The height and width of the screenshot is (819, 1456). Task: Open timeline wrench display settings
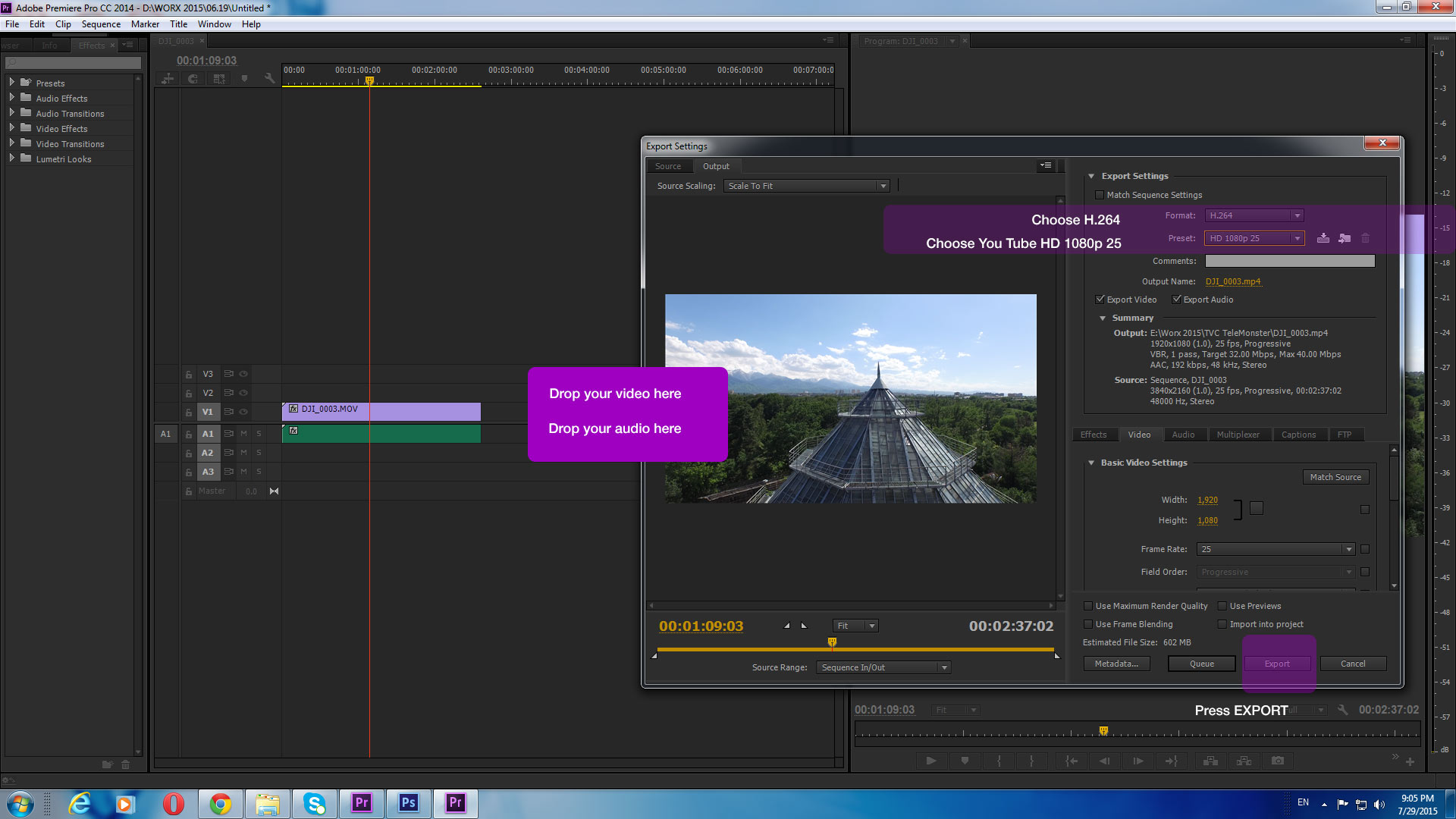(269, 79)
